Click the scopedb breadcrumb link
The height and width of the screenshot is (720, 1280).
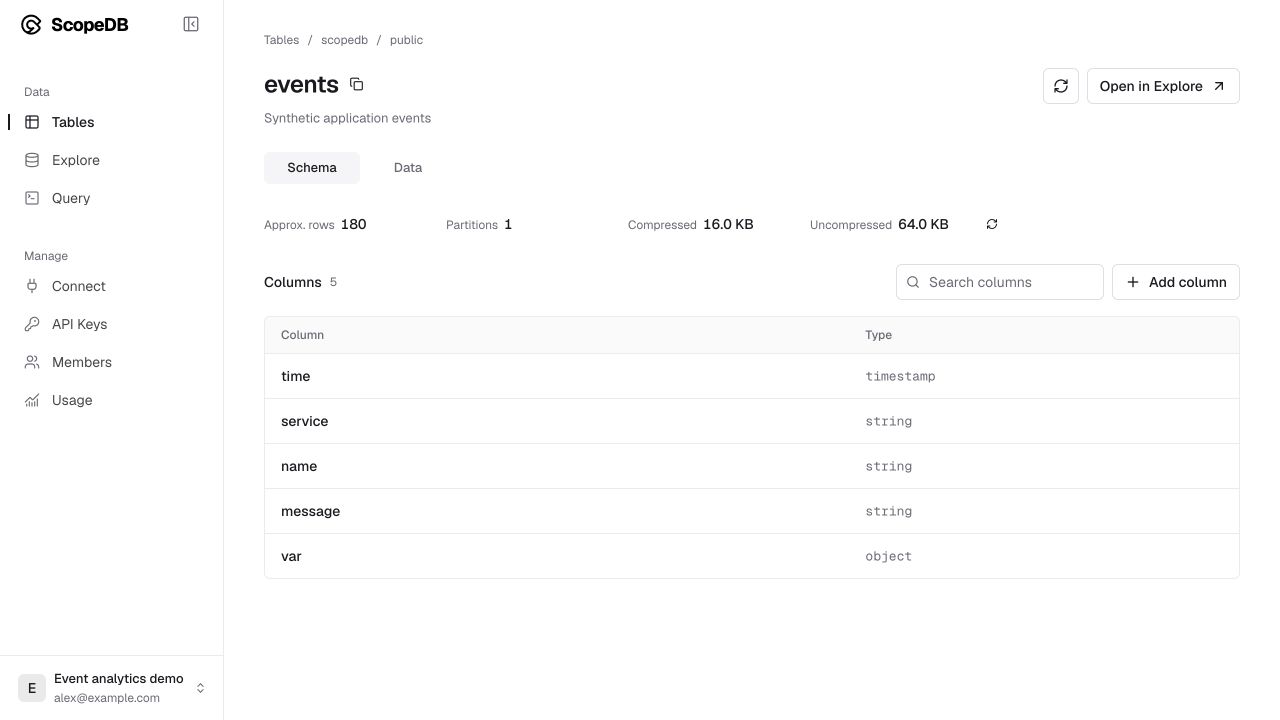(344, 40)
